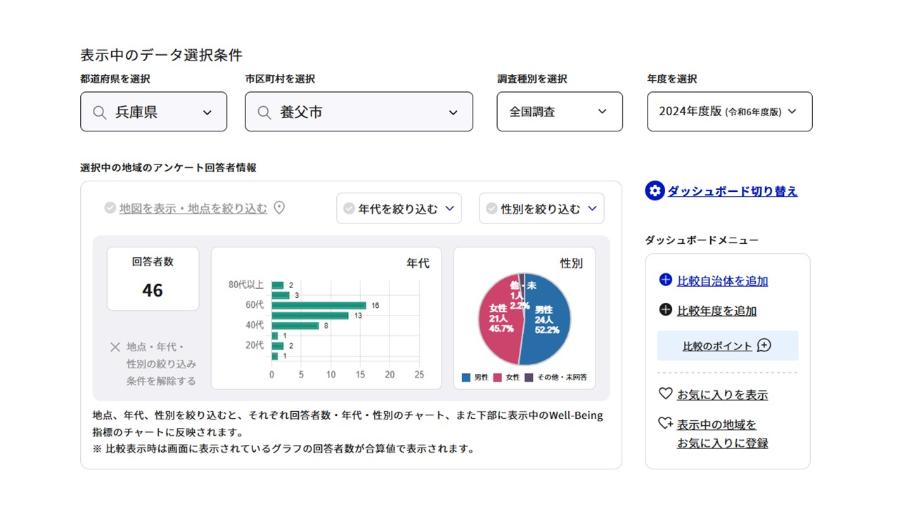Open the 市区町村 dropdown showing 養父市
Image resolution: width=900 pixels, height=506 pixels.
click(x=358, y=112)
